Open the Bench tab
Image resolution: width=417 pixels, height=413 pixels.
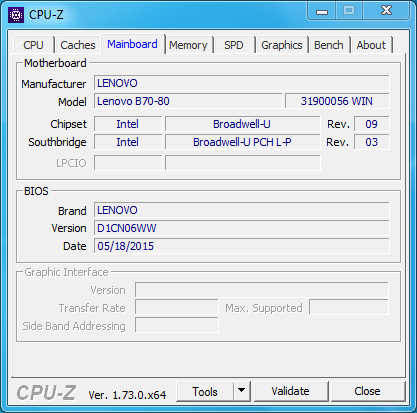329,45
